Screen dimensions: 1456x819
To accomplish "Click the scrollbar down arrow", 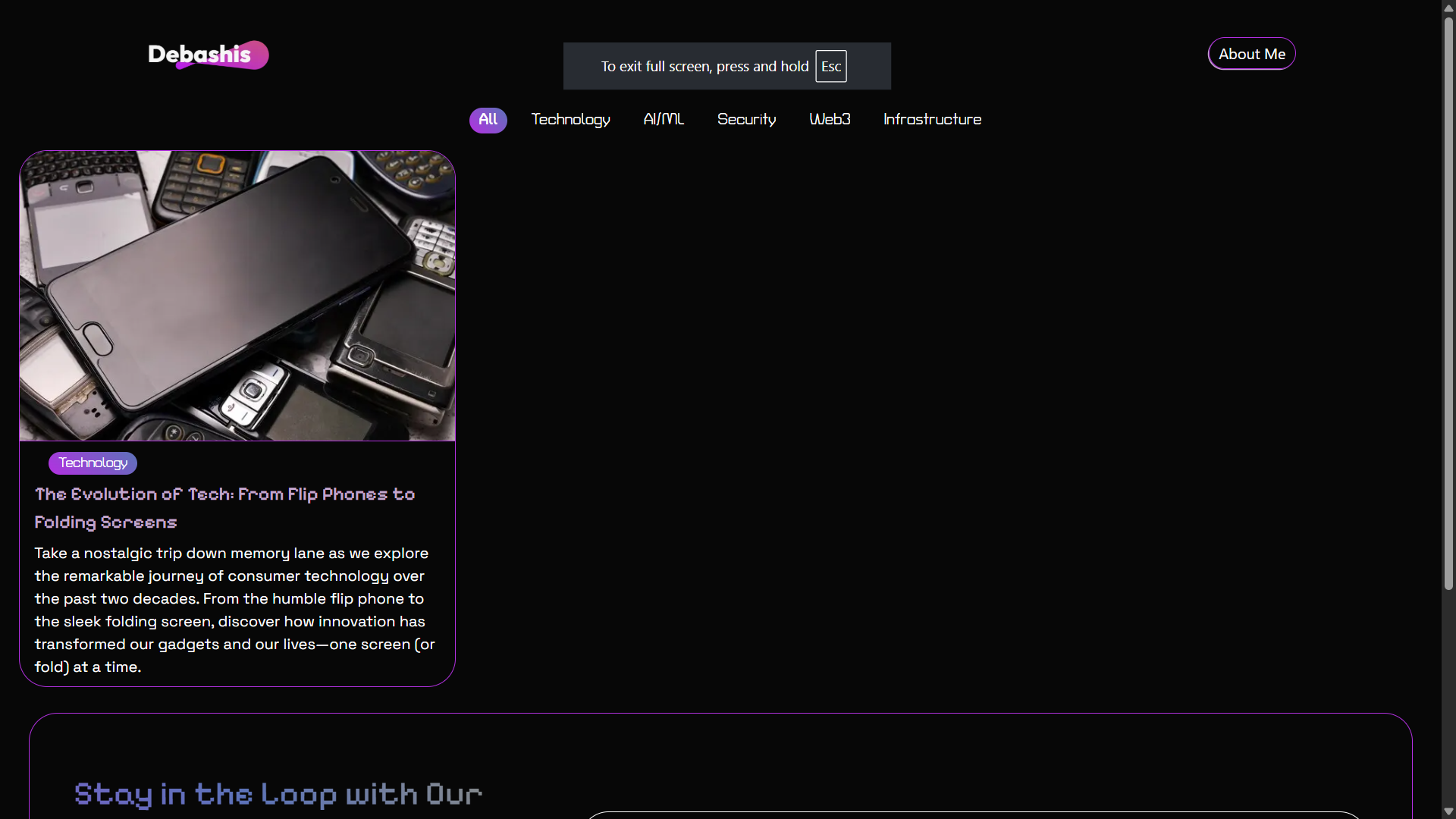I will coord(1448,811).
